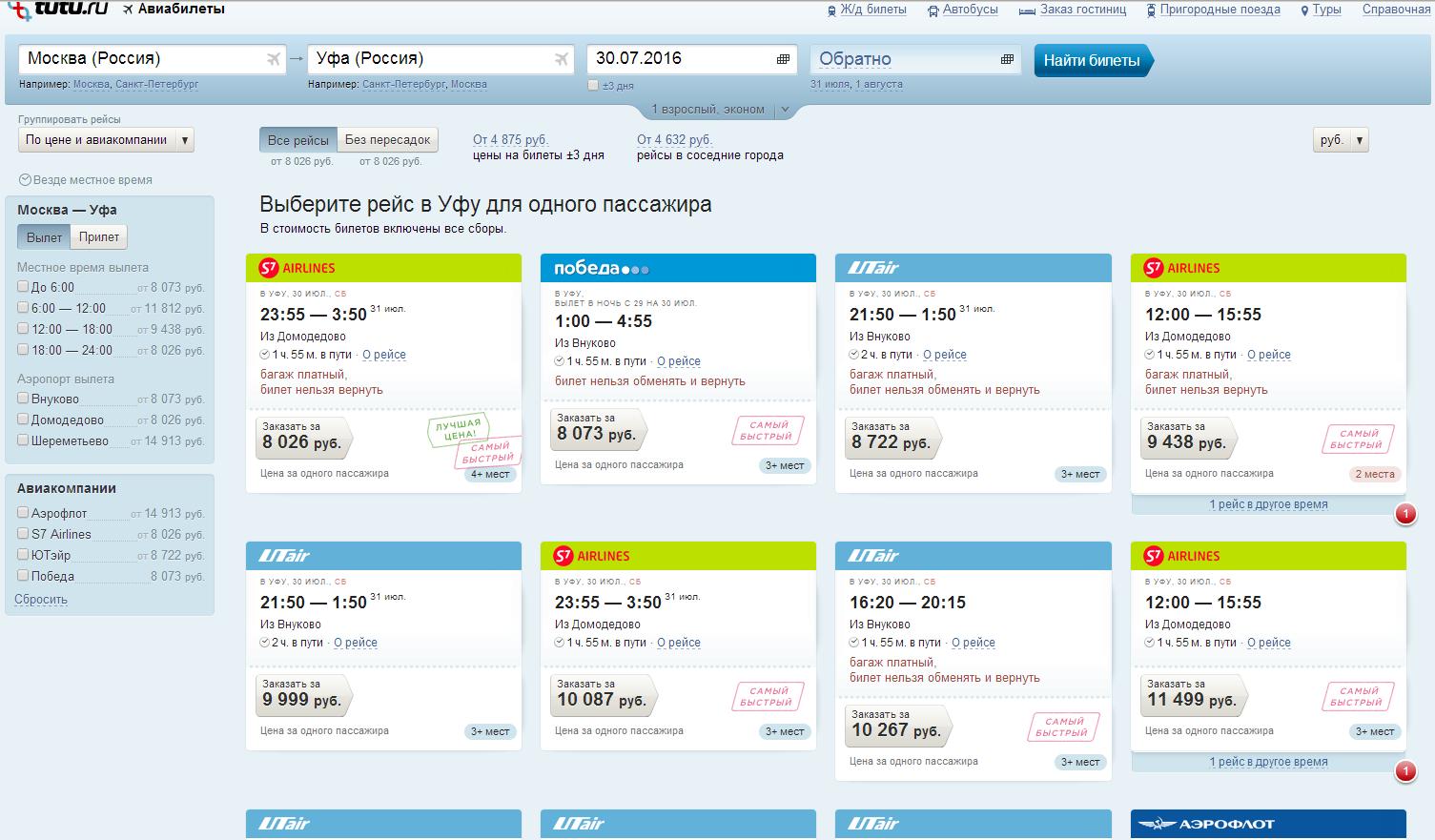The width and height of the screenshot is (1435, 840).
Task: Switch to the Вылет tab
Action: [x=44, y=236]
